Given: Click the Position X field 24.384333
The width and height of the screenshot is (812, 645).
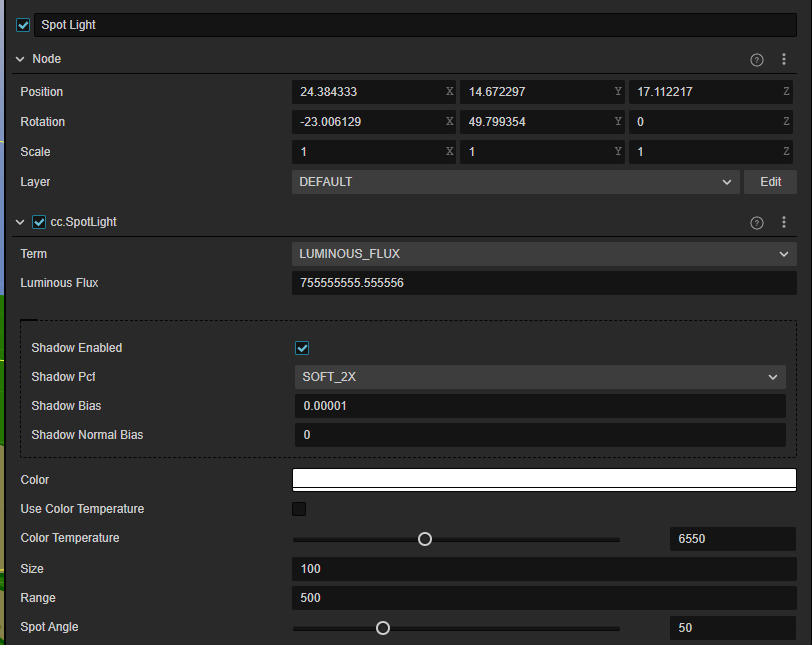Looking at the screenshot, I should pyautogui.click(x=373, y=92).
